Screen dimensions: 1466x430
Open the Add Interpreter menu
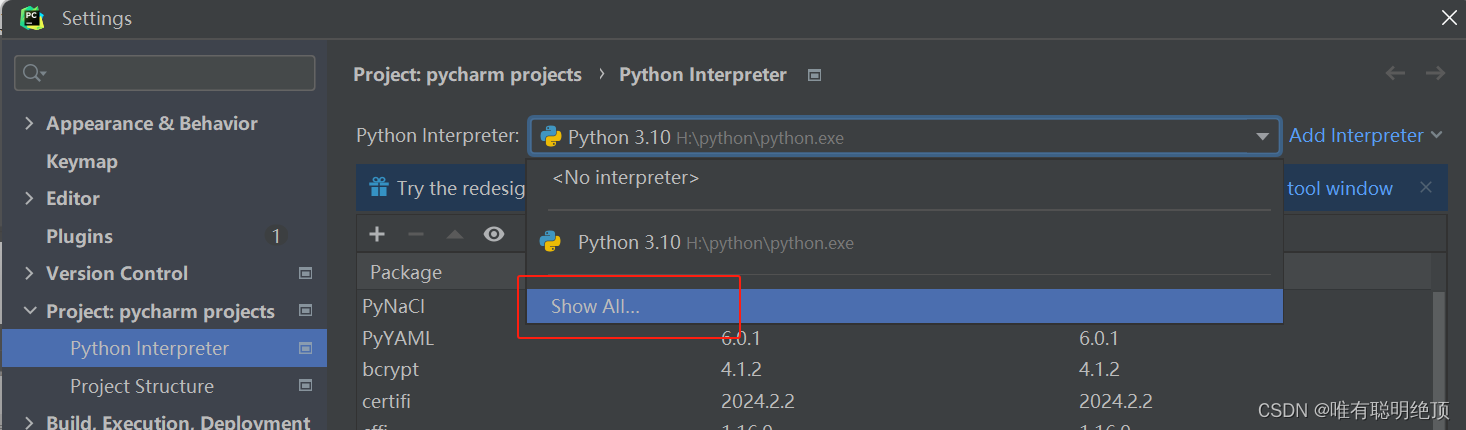[1366, 136]
